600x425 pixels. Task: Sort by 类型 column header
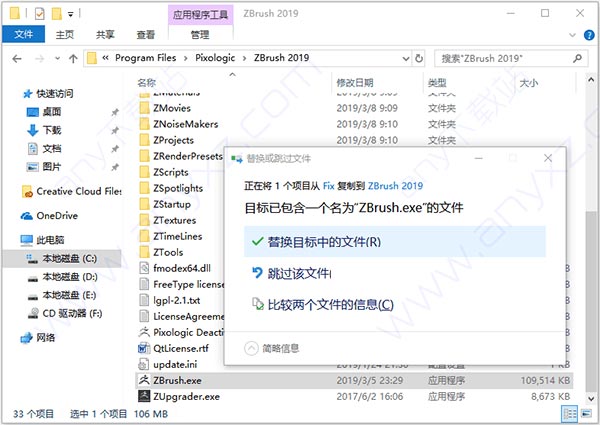coord(437,83)
